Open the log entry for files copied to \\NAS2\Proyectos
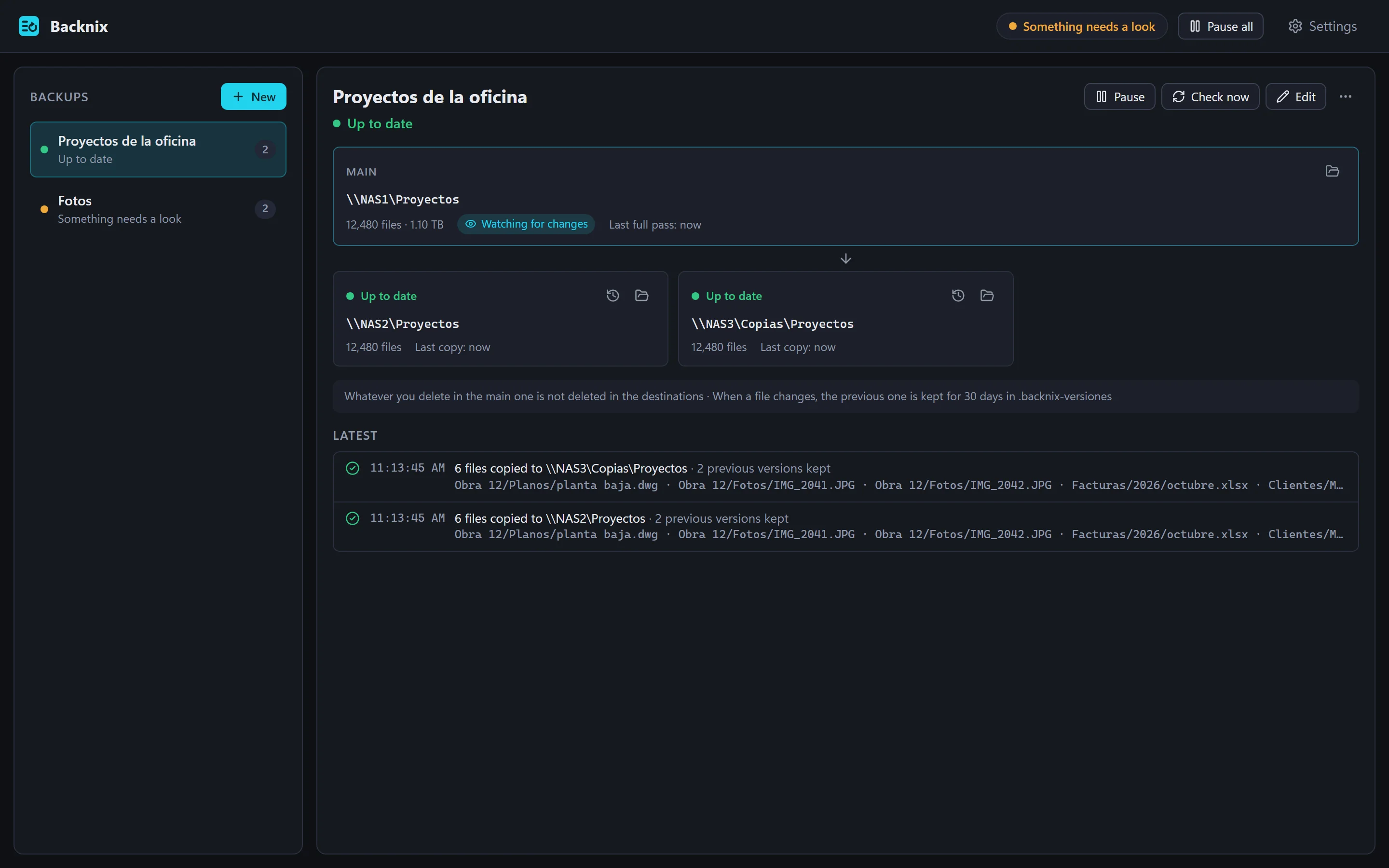The height and width of the screenshot is (868, 1389). pos(845,527)
